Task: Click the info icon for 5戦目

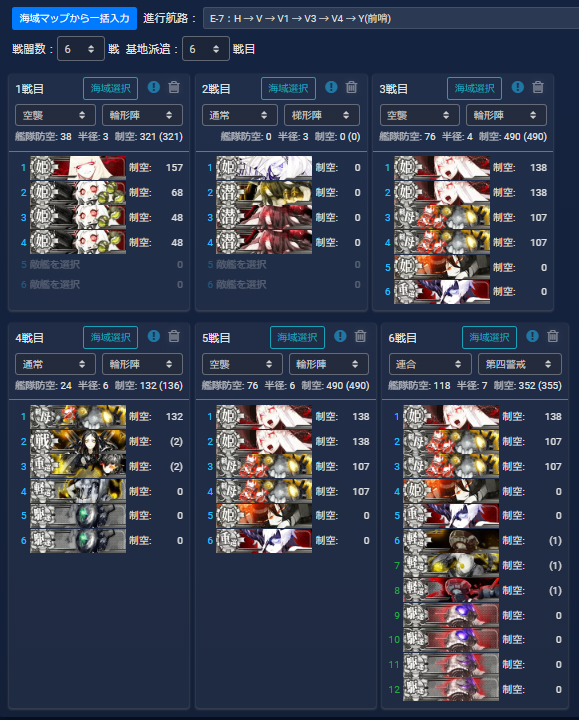Action: pos(340,337)
